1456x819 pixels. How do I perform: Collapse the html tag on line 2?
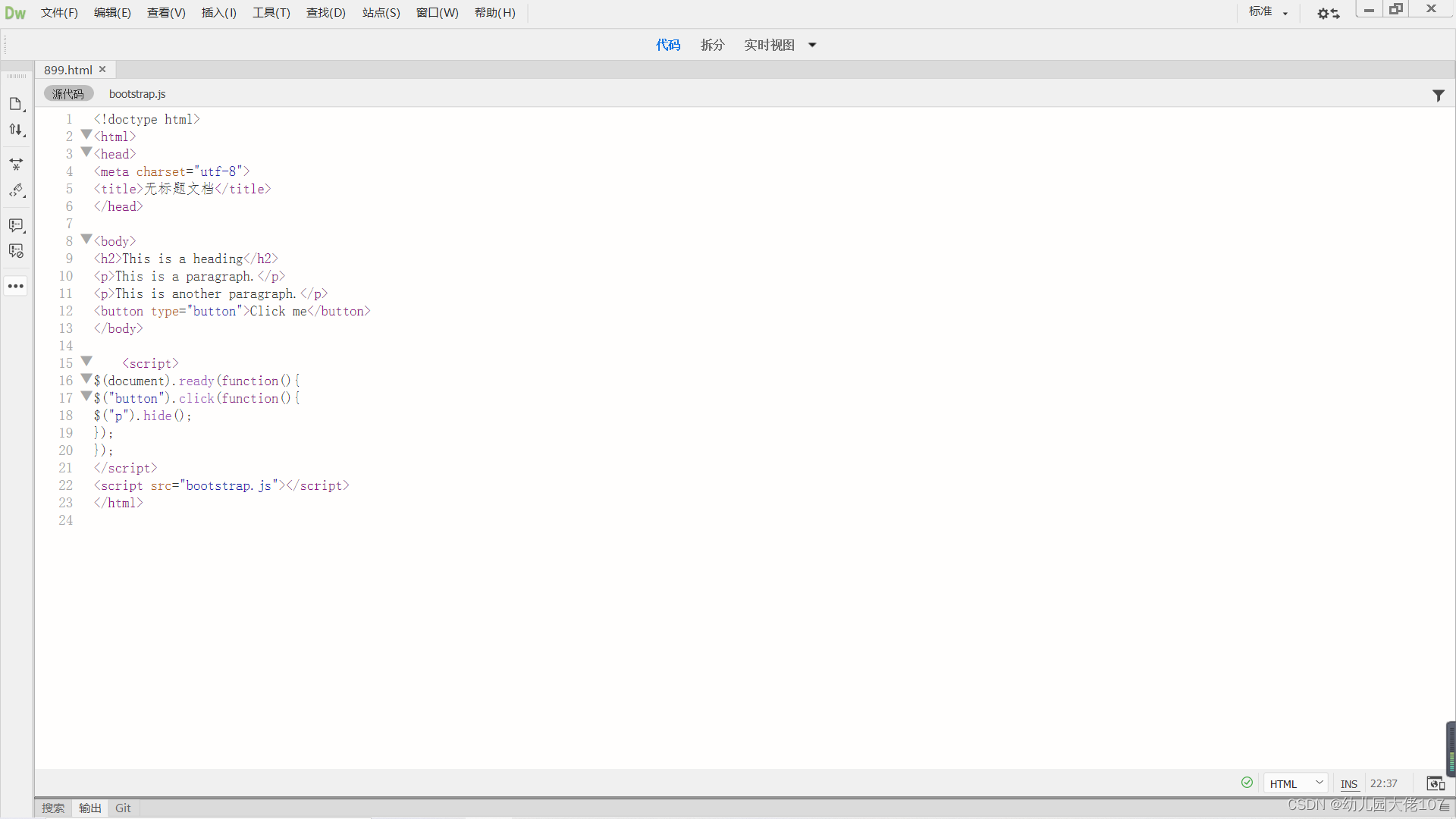[86, 135]
